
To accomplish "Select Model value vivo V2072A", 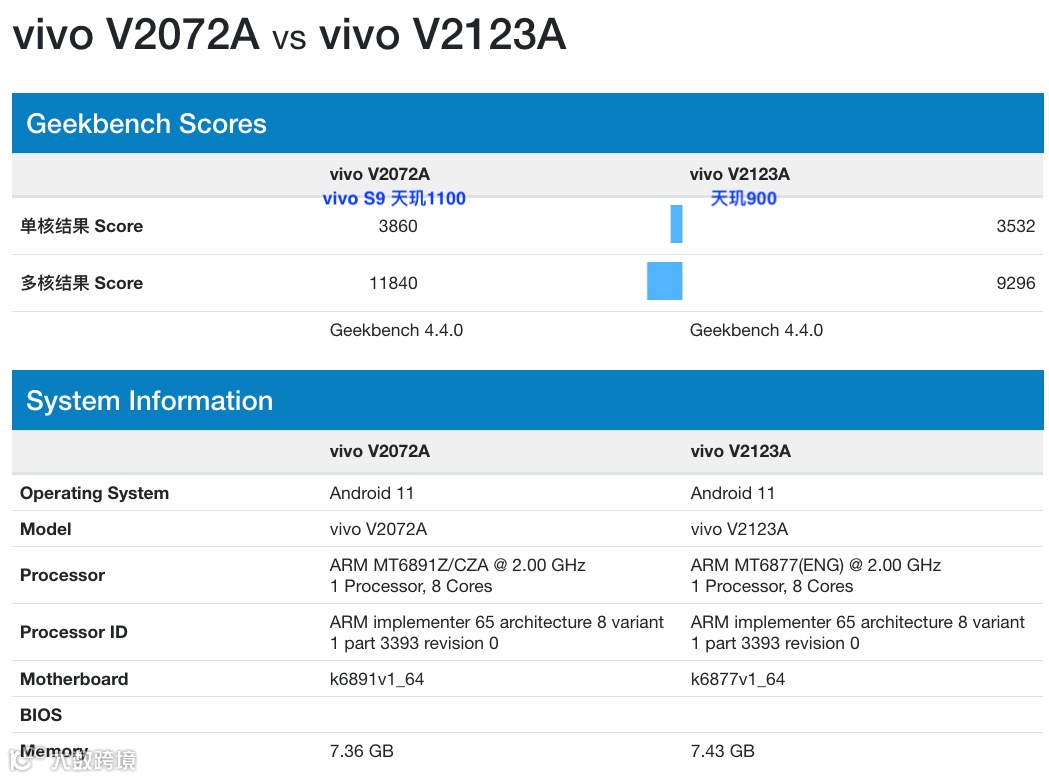I will click(x=378, y=529).
